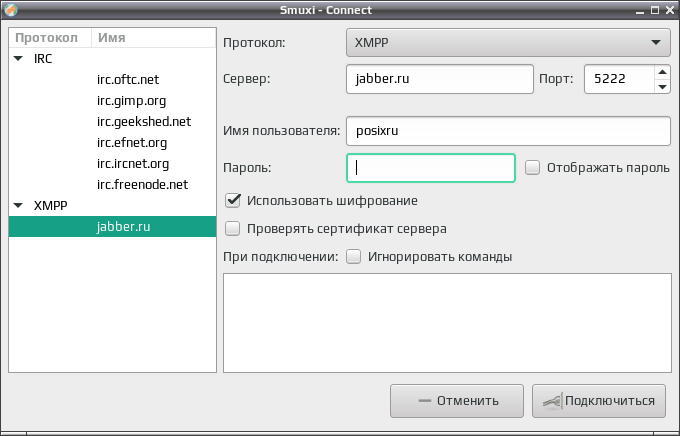
Task: Click the Протокол column header
Action: pyautogui.click(x=50, y=38)
